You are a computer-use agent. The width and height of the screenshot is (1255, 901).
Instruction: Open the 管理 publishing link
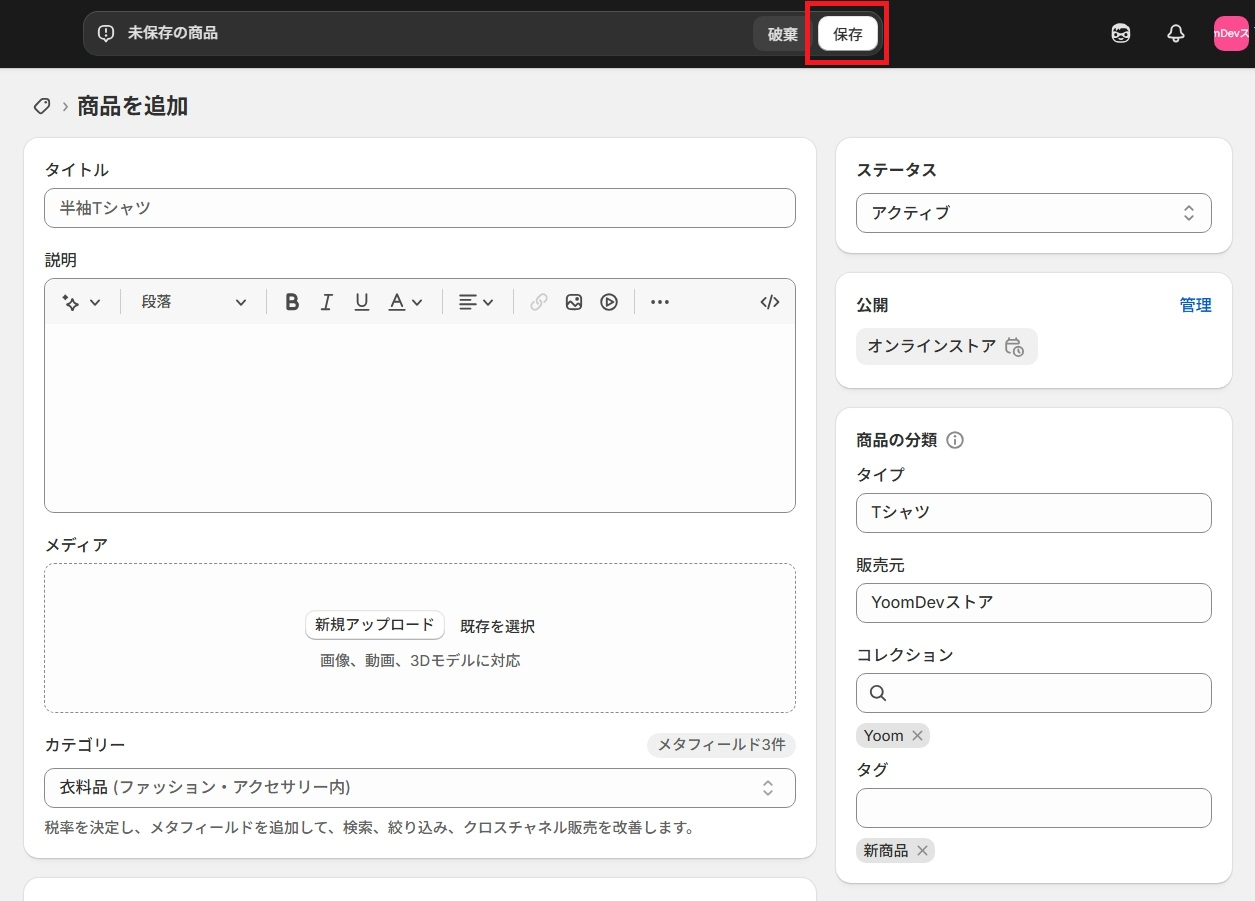tap(1195, 305)
